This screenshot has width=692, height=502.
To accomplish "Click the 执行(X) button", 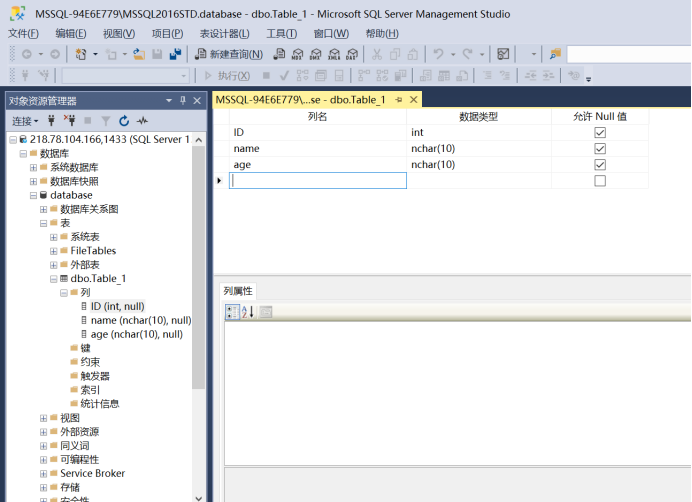I will click(227, 76).
